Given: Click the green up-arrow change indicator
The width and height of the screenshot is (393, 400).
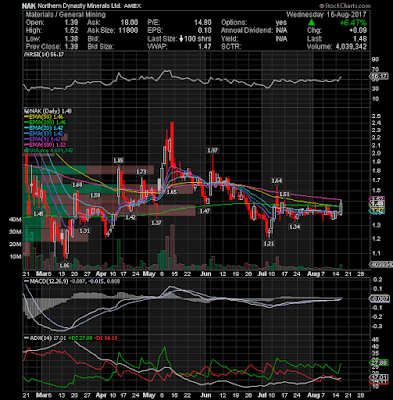Looking at the screenshot, I should click(x=311, y=23).
